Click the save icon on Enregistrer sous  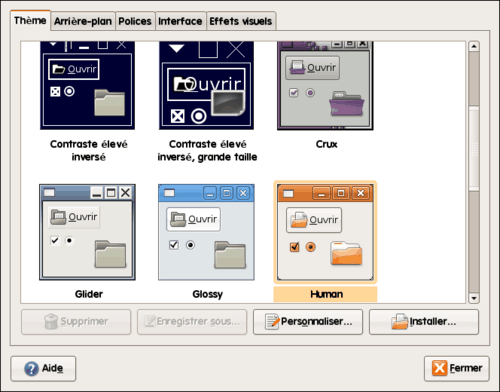click(149, 321)
